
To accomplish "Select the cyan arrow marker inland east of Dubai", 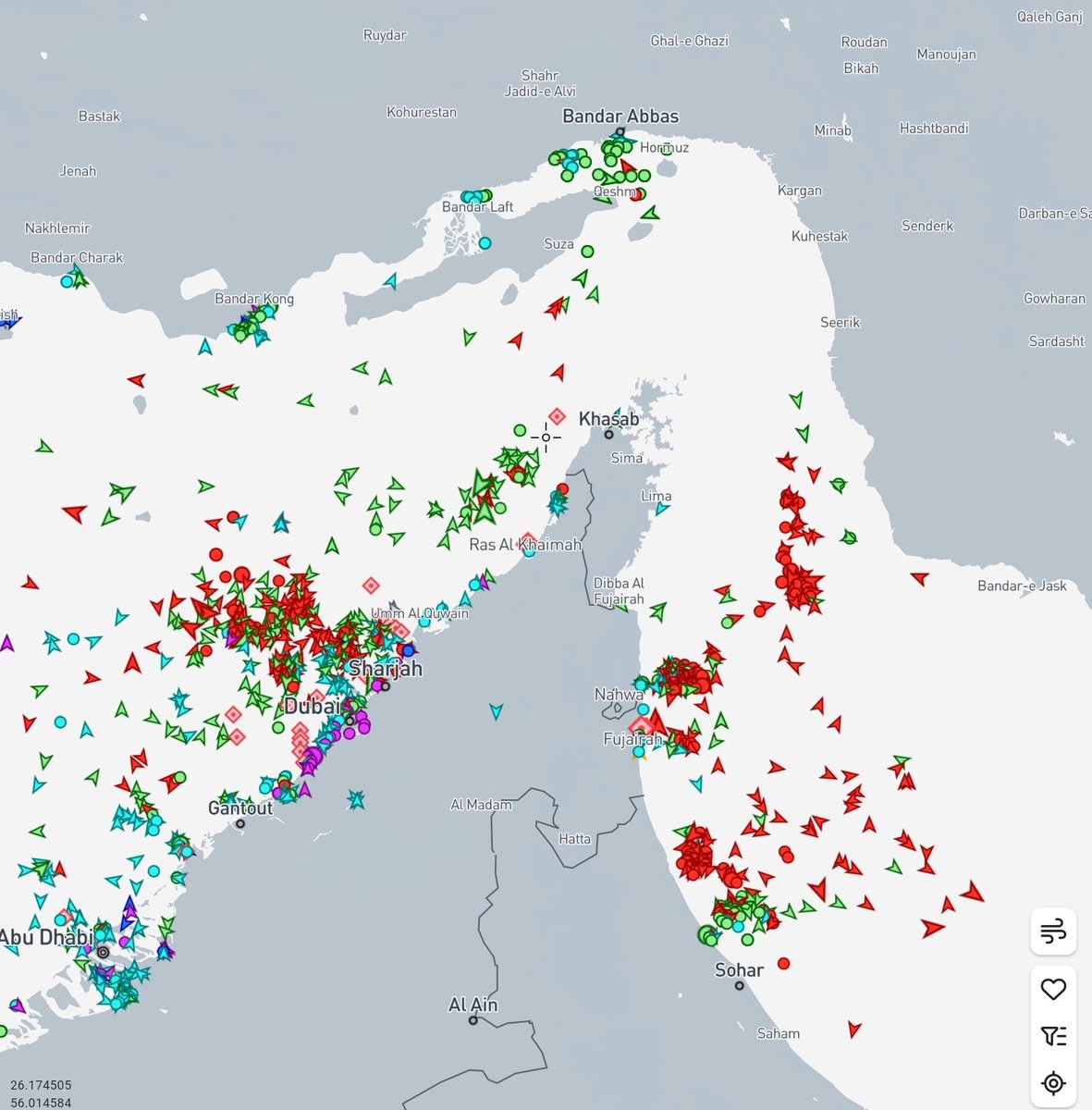I will 497,710.
